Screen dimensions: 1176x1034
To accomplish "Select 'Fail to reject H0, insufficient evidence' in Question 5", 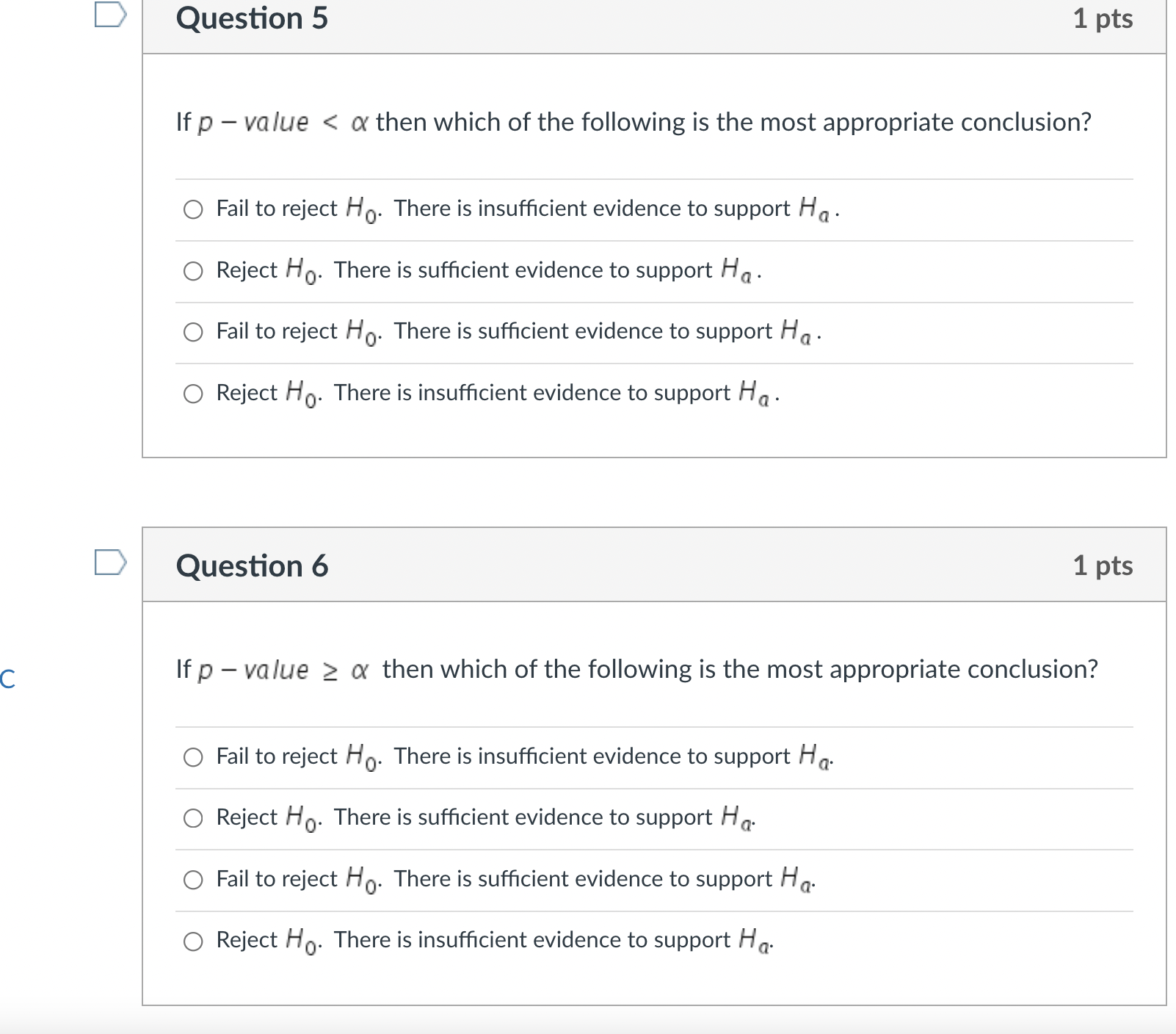I will [192, 210].
